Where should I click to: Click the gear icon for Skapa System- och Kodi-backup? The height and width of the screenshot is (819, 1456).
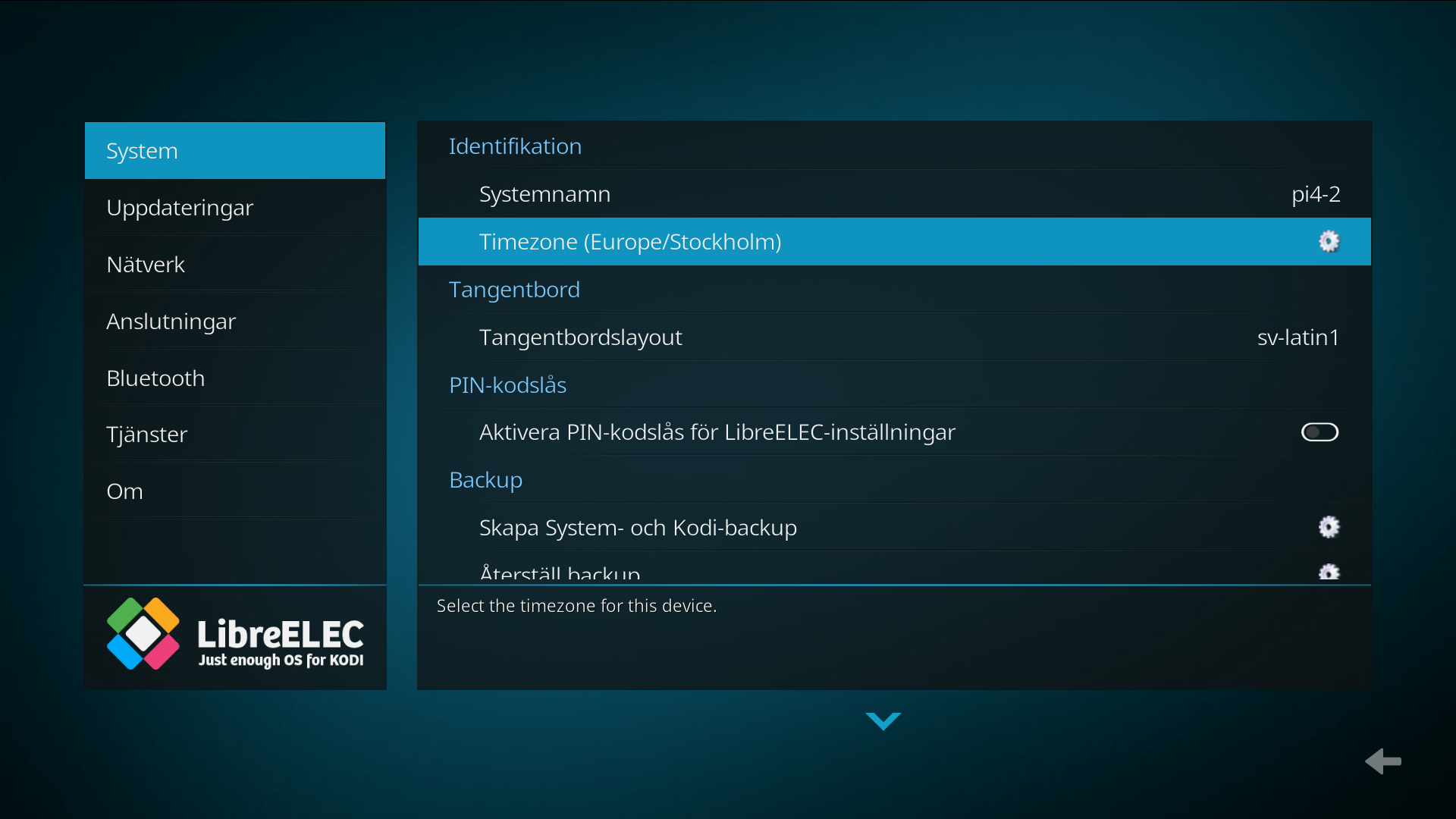pos(1329,527)
